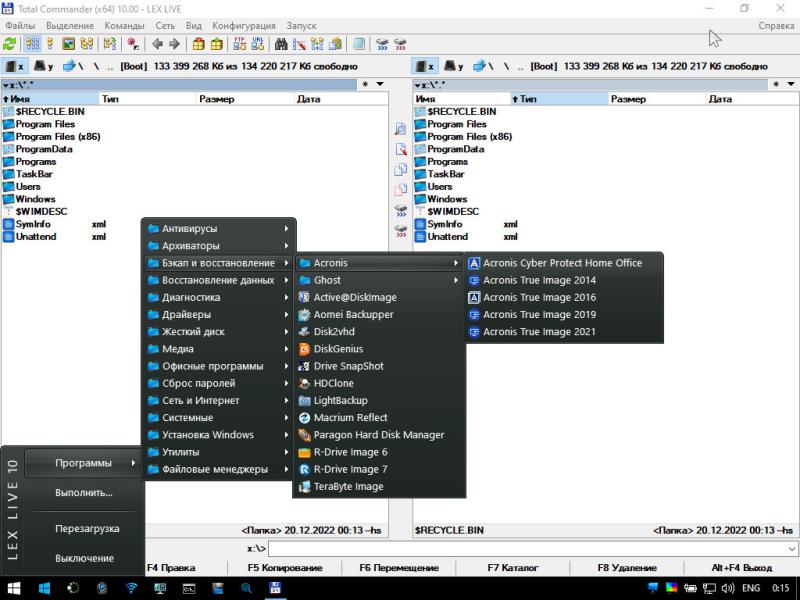Toggle the directory tree view icon

click(87, 44)
